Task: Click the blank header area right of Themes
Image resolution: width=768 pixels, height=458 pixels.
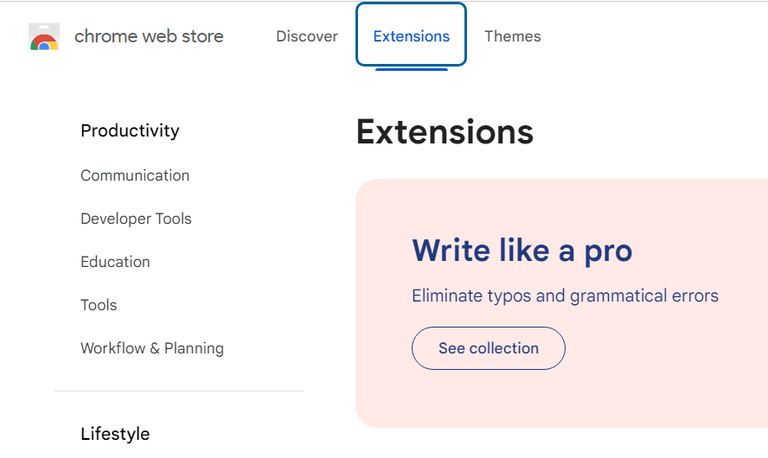Action: (x=660, y=37)
